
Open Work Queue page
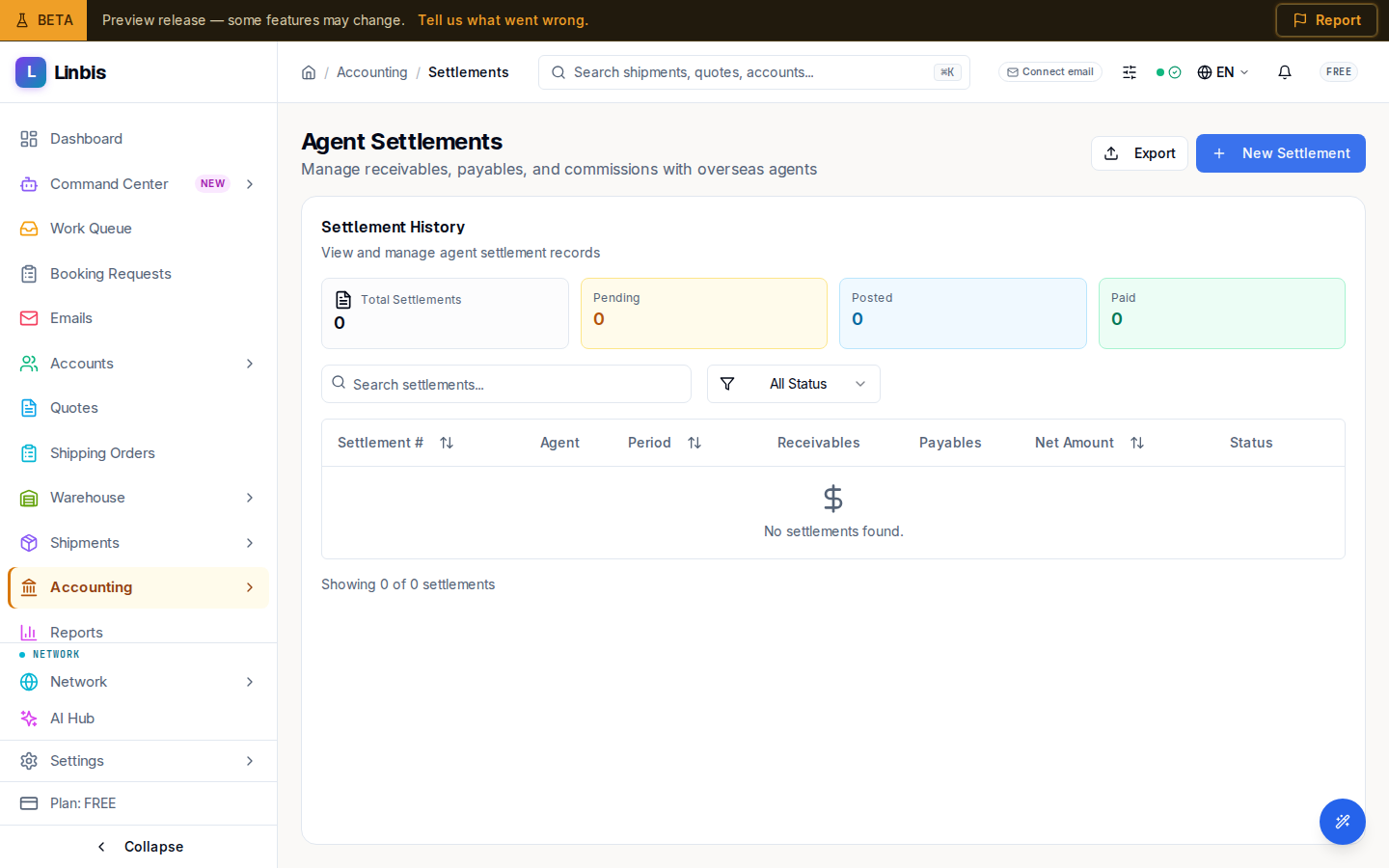139,229
